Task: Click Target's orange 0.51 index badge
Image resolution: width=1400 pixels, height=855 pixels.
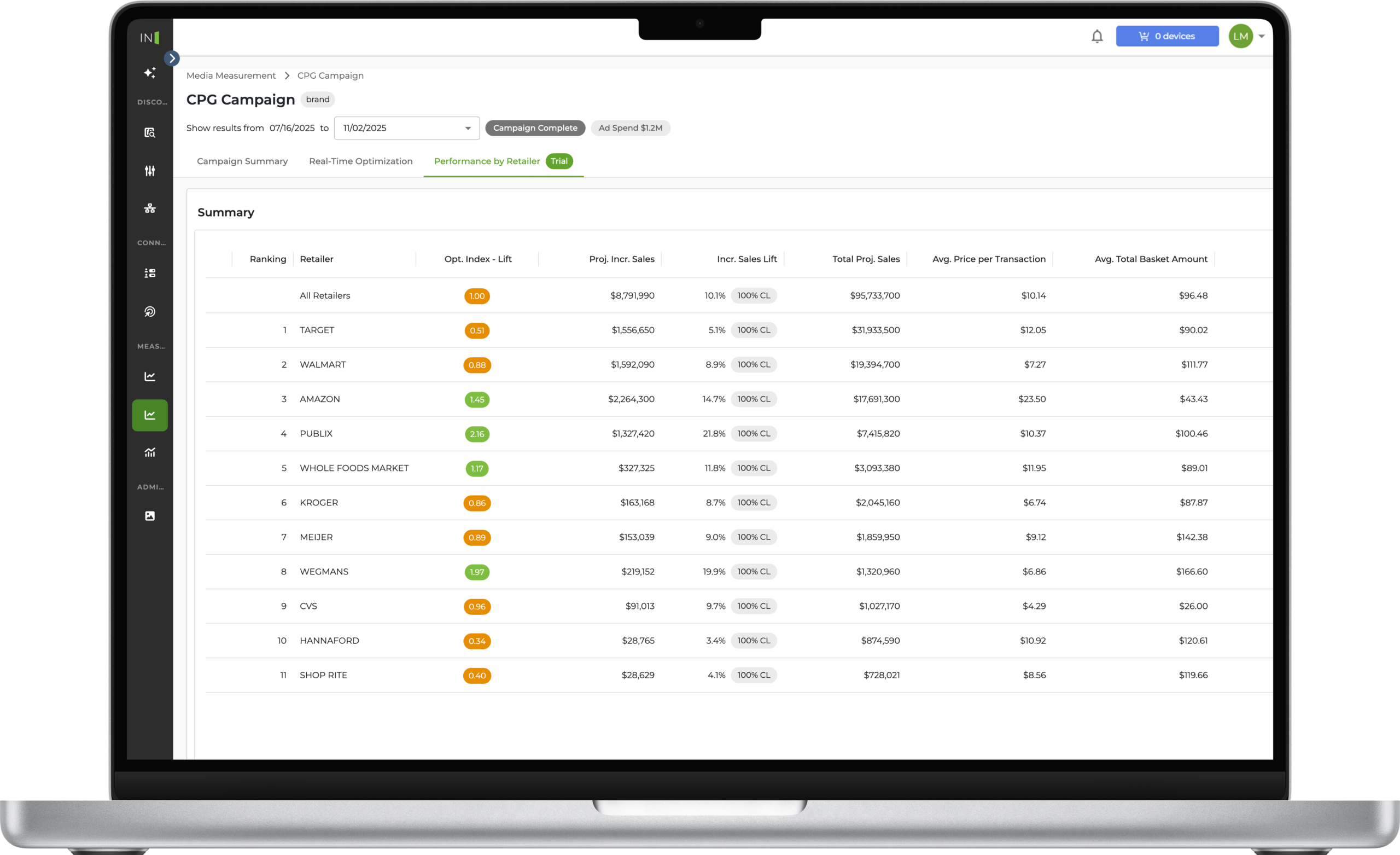Action: coord(477,331)
